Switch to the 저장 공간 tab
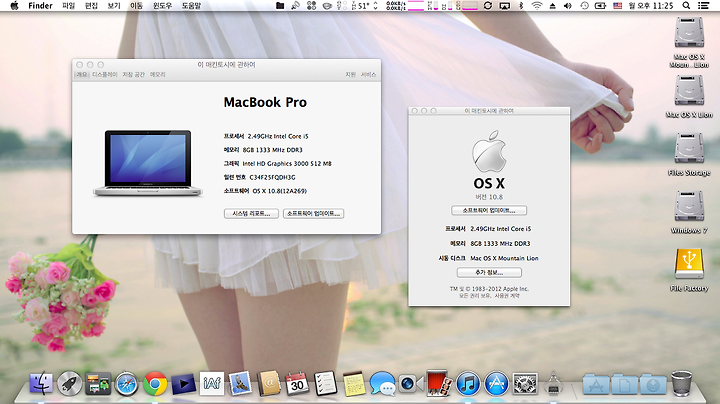Viewport: 720px width, 404px height. pyautogui.click(x=134, y=74)
